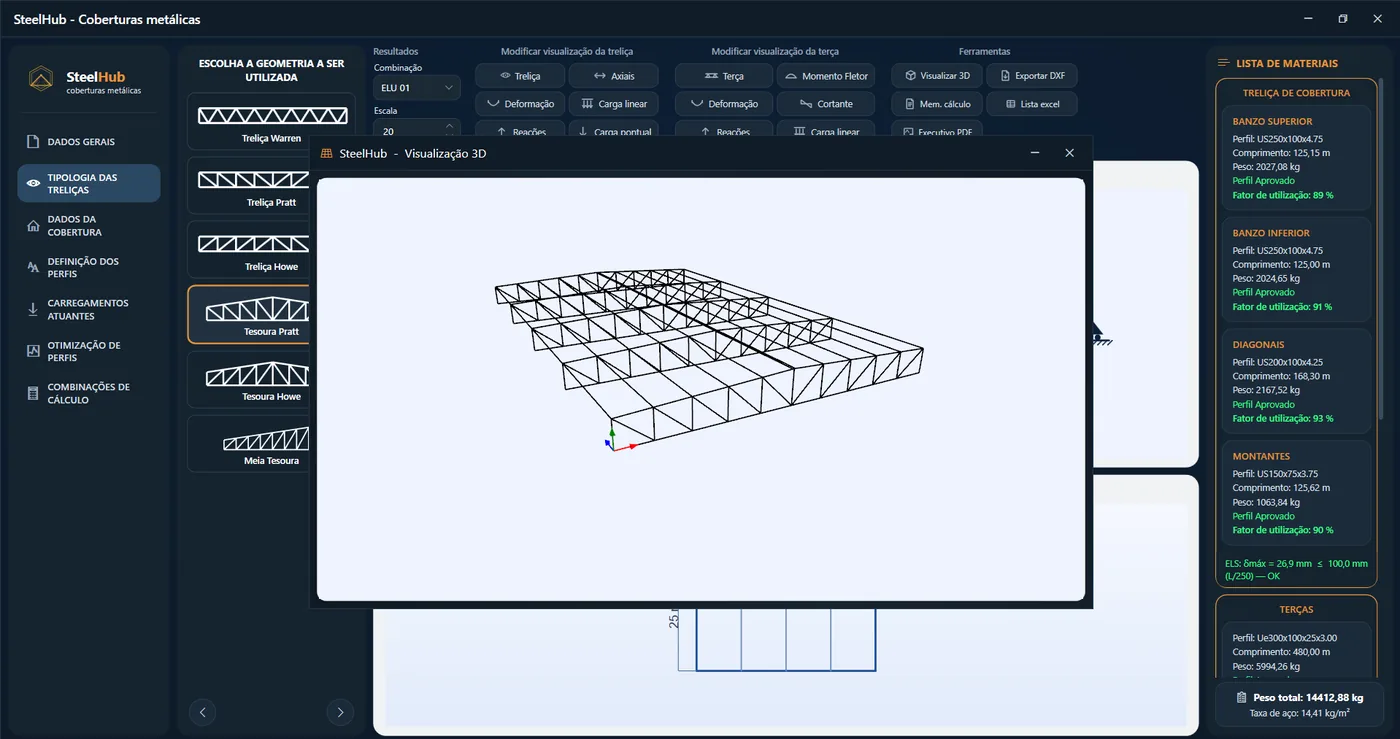Viewport: 1400px width, 739px height.
Task: Click "Taxa de aço: 14,41 kg/m²" text
Action: (x=1298, y=713)
